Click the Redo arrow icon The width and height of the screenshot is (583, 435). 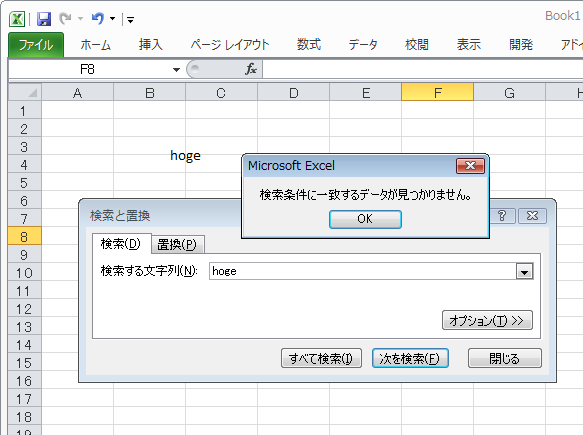66,18
